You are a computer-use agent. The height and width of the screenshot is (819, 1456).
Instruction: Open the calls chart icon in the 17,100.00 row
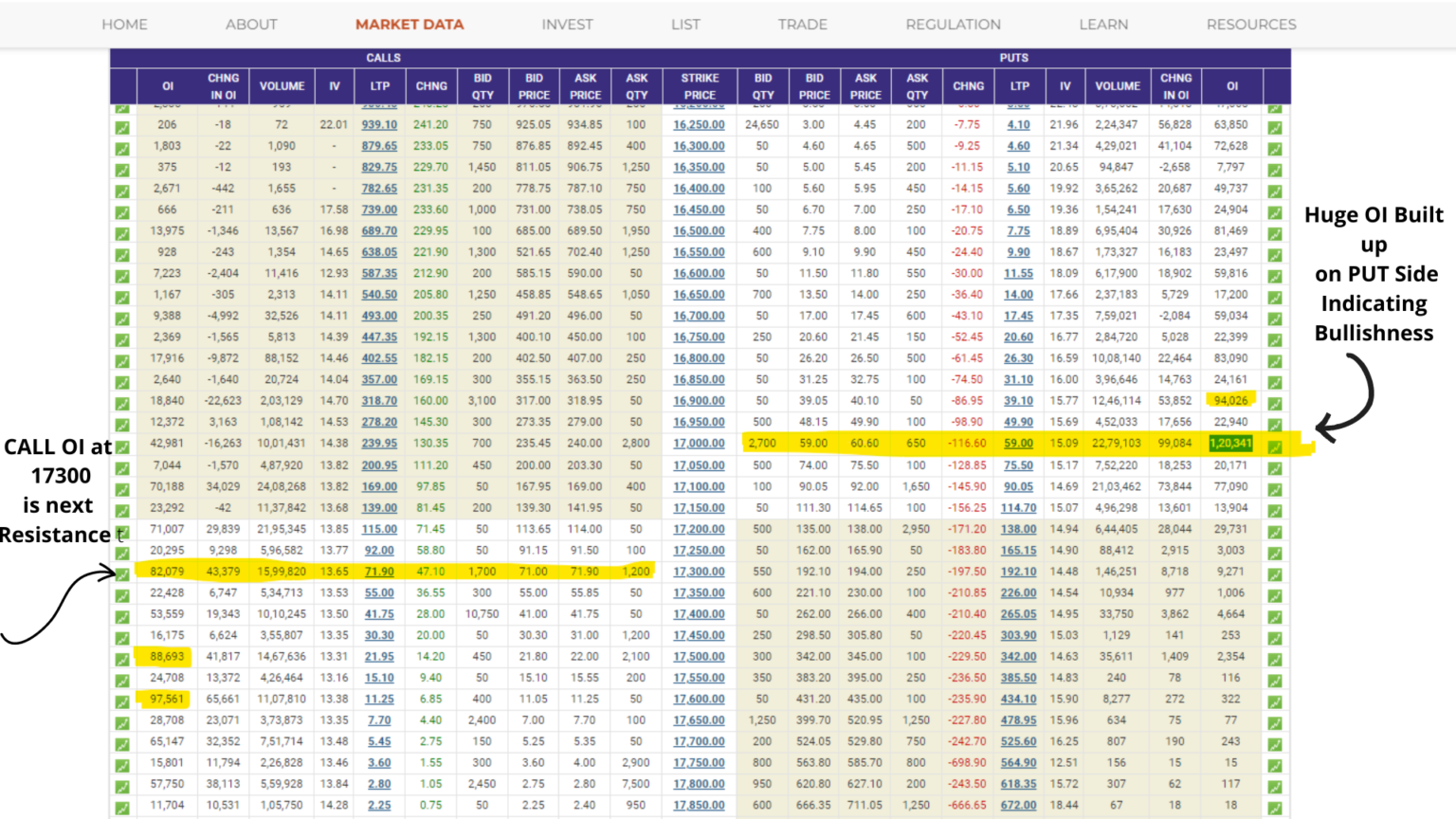point(122,490)
